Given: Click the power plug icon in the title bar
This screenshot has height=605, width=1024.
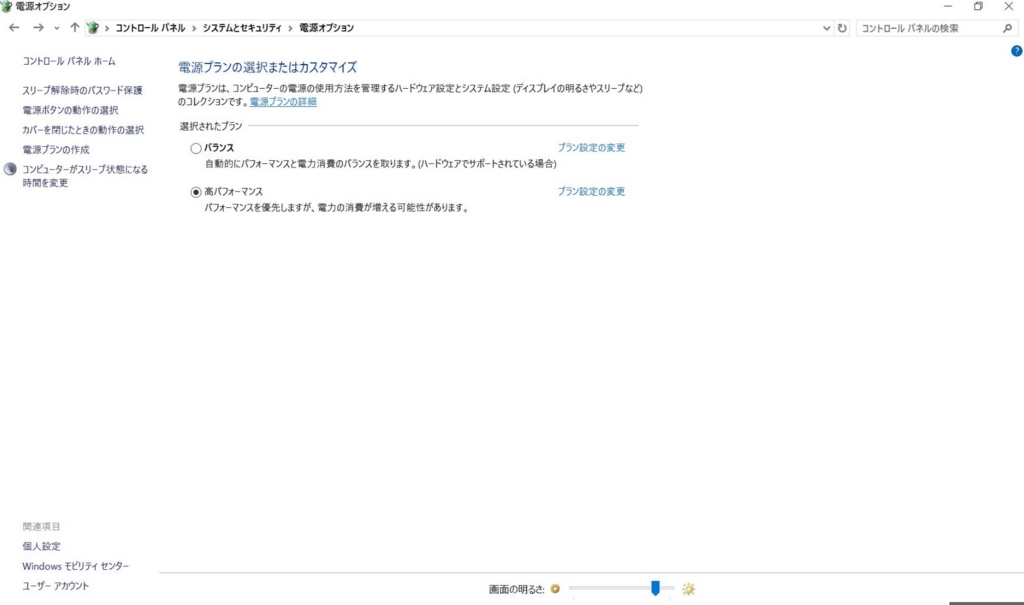Looking at the screenshot, I should 8,6.
